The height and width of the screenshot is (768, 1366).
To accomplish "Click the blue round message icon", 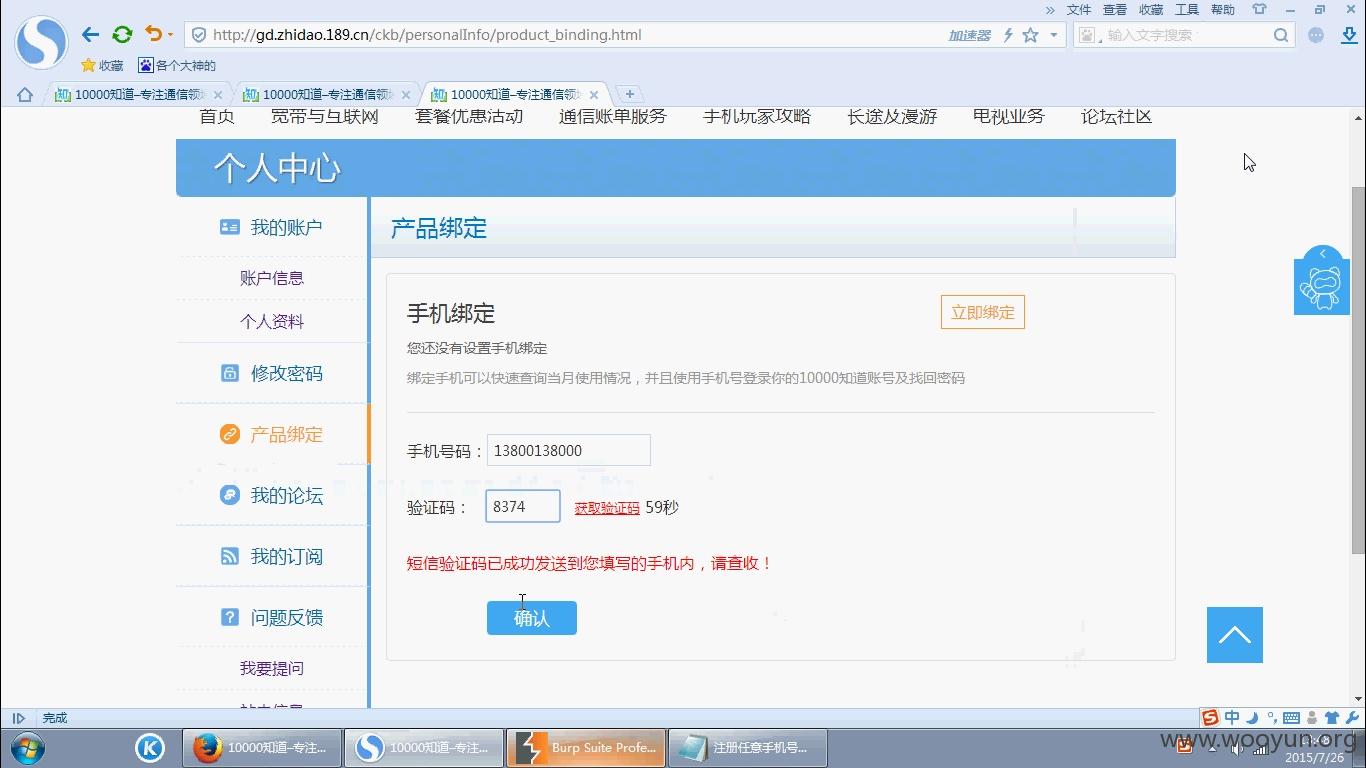I will click(1316, 35).
